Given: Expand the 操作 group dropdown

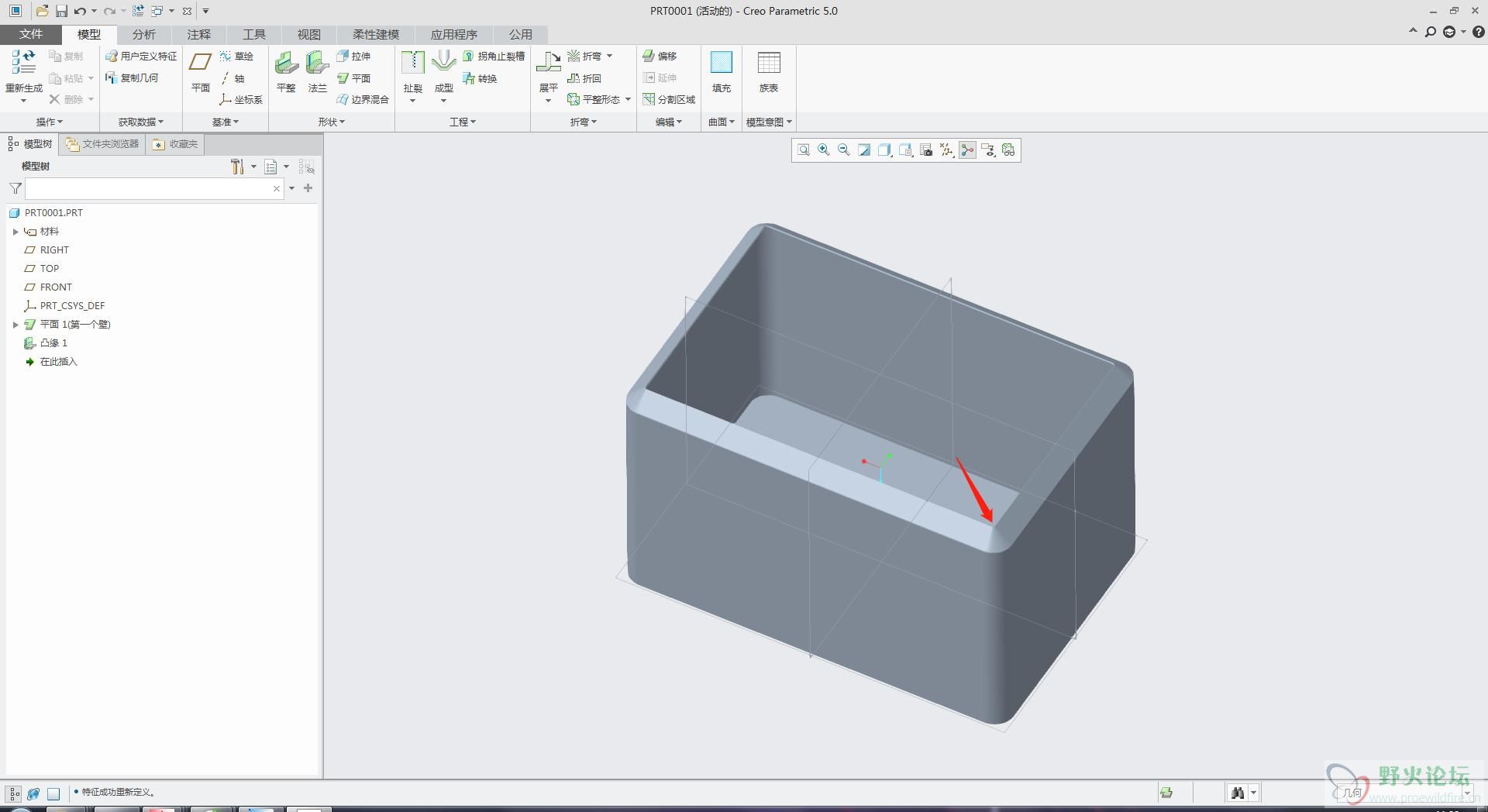Looking at the screenshot, I should point(50,122).
